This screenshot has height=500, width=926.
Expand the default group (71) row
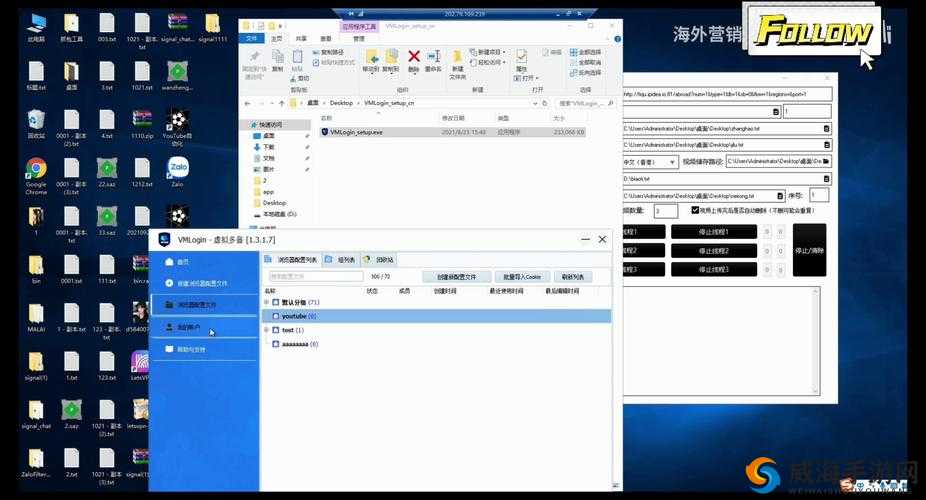tap(266, 302)
